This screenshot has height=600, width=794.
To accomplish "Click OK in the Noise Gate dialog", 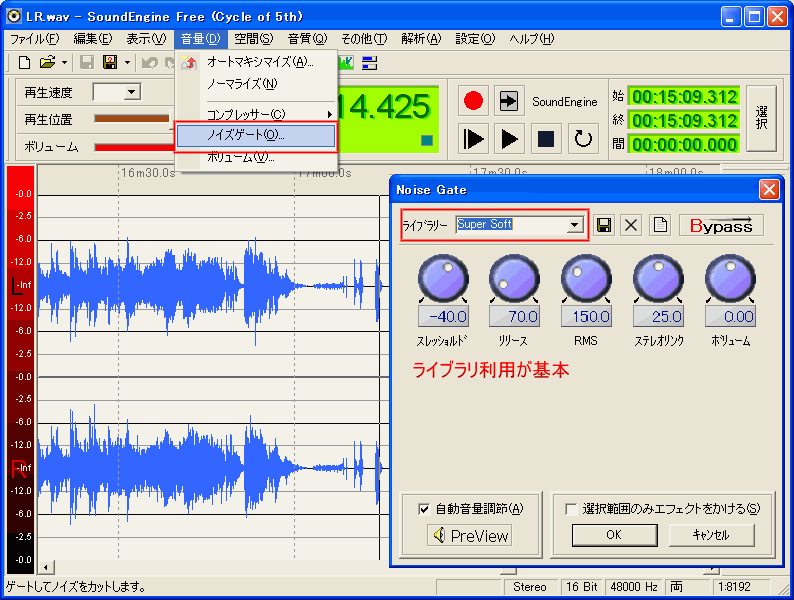I will click(614, 535).
